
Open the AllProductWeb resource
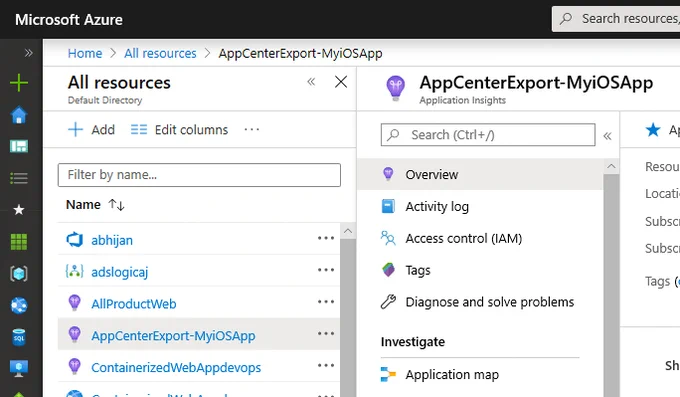pyautogui.click(x=134, y=304)
